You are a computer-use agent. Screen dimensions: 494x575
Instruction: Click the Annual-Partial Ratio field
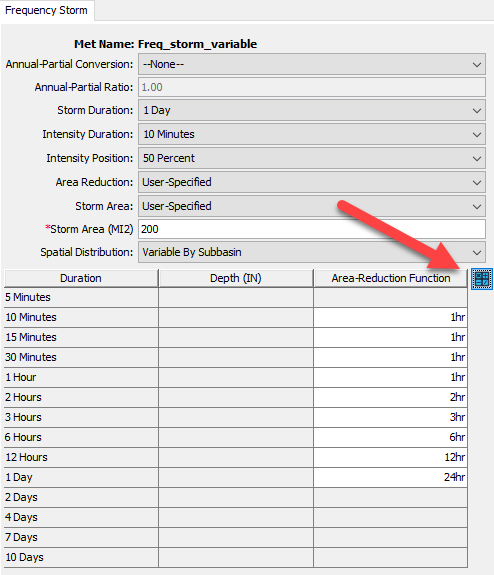pos(312,87)
